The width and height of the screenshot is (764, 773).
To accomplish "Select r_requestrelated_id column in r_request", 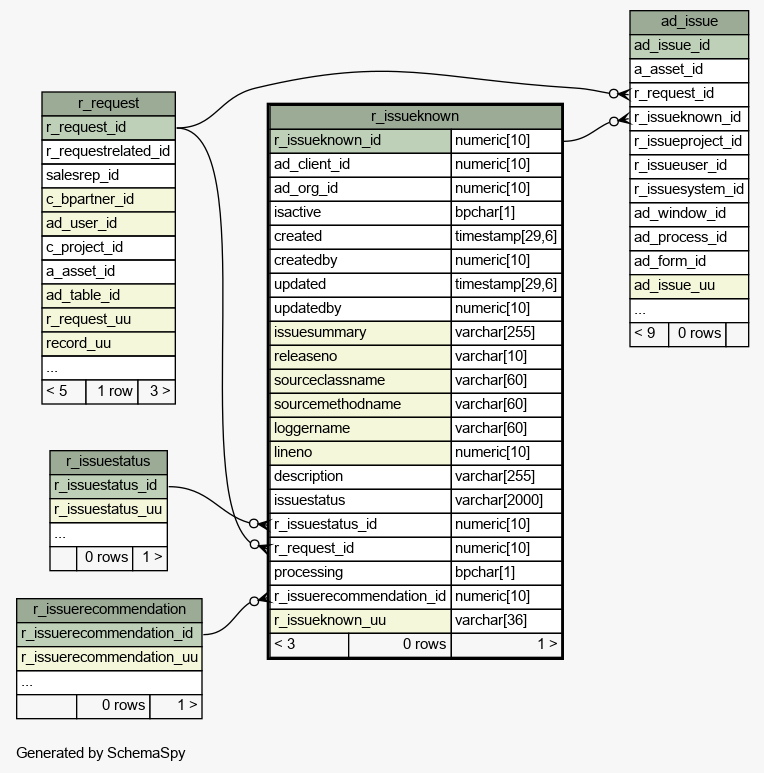I will 108,151.
